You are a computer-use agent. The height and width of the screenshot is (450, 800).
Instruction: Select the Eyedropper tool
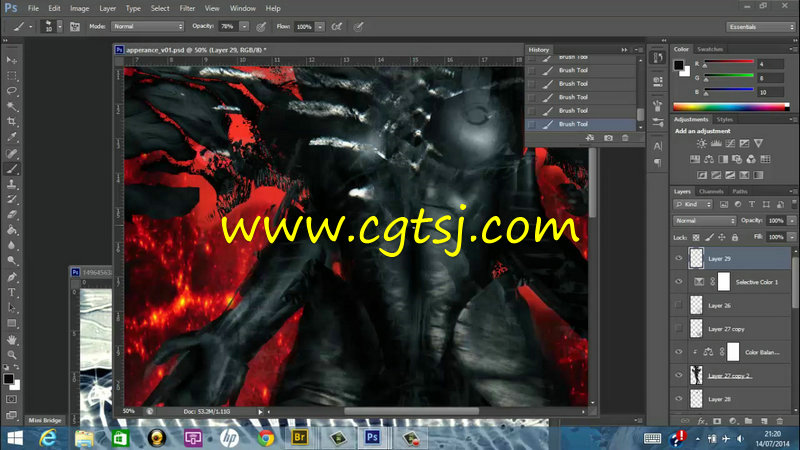coord(12,137)
